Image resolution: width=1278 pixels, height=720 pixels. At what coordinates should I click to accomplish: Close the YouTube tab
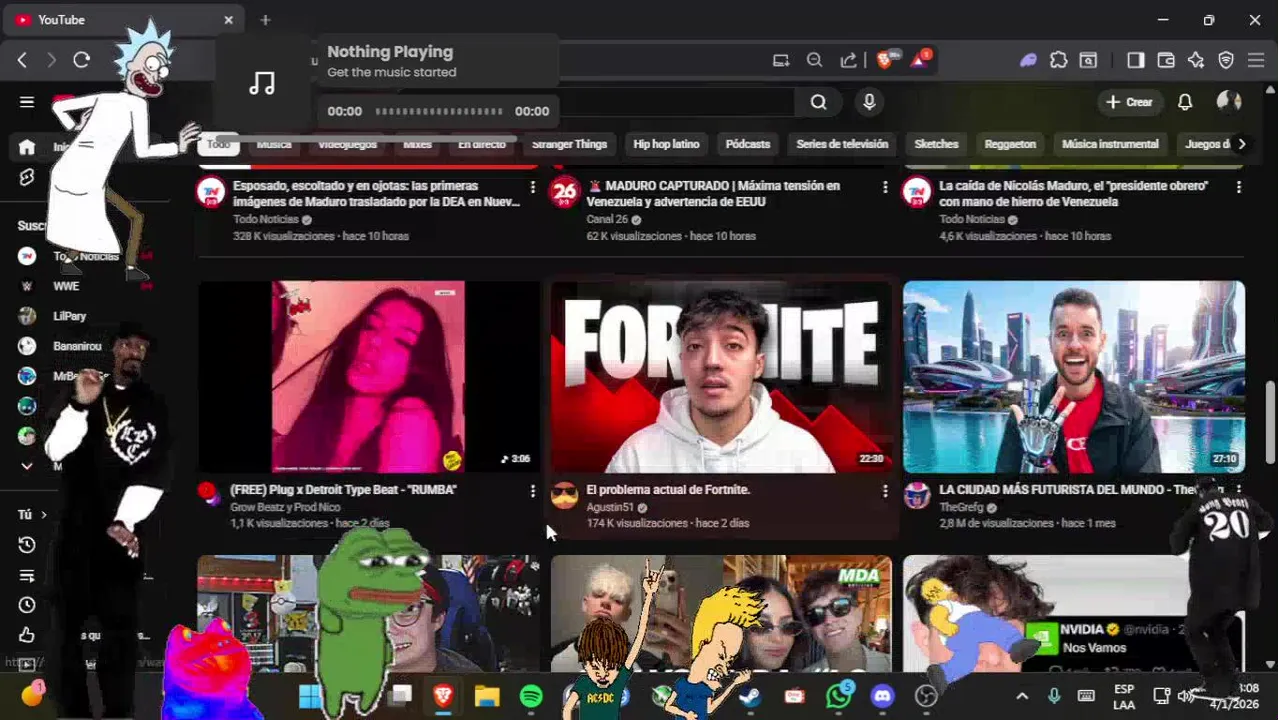point(228,20)
